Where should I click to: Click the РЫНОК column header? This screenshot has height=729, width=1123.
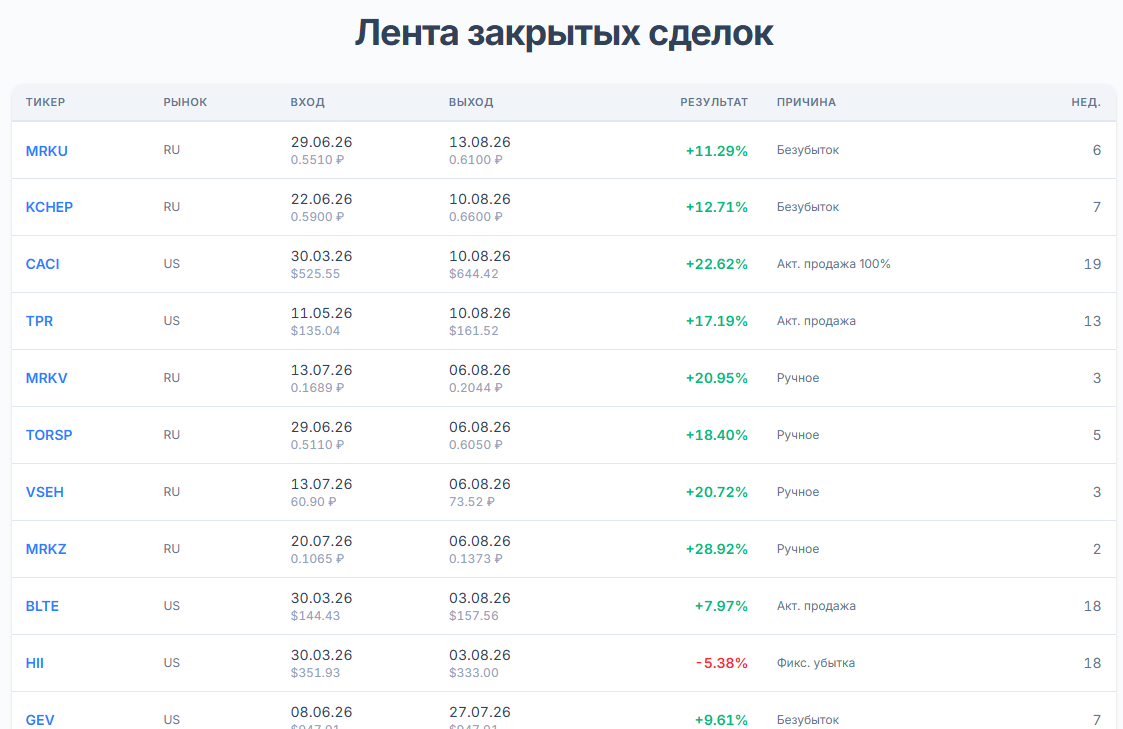tap(185, 102)
